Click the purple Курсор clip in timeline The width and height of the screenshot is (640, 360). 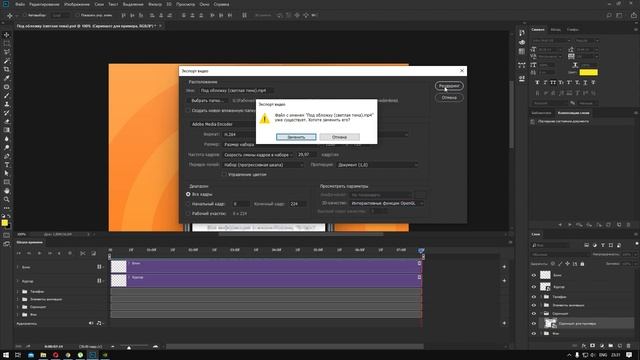coord(266,280)
